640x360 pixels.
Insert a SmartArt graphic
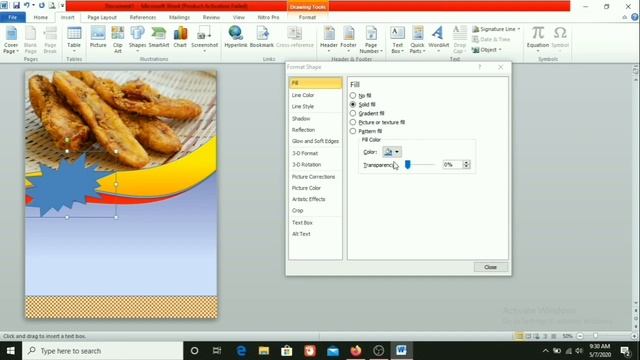tap(159, 37)
